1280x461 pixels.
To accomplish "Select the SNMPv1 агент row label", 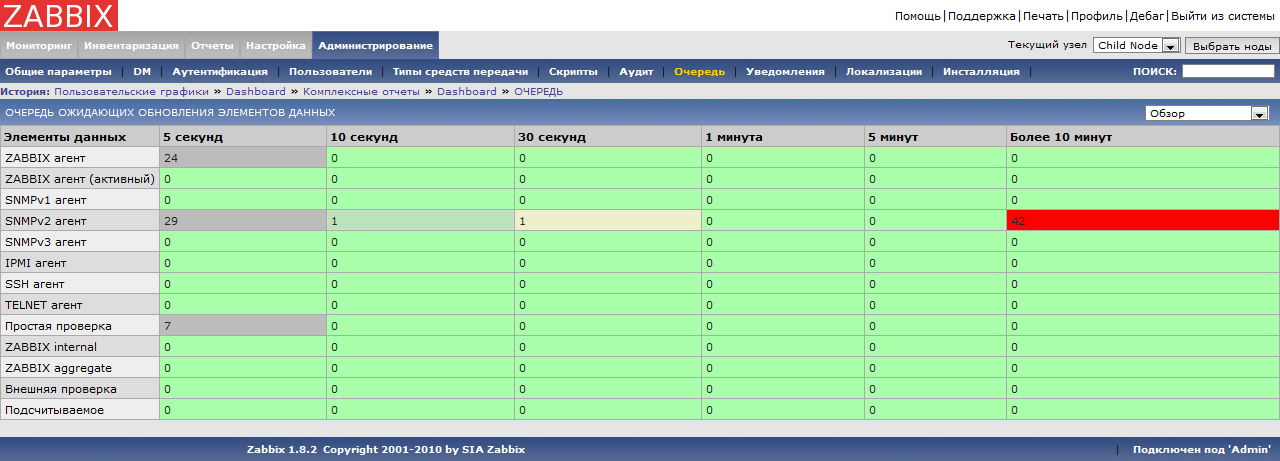I will (x=46, y=200).
